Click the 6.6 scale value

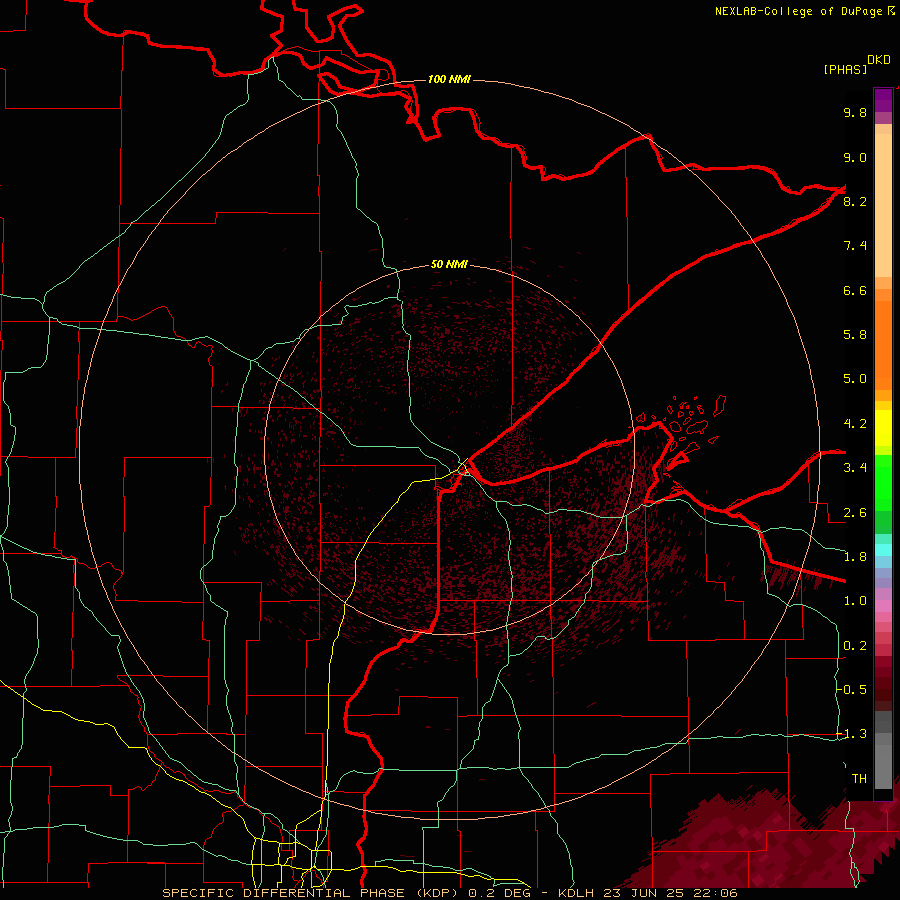point(855,290)
